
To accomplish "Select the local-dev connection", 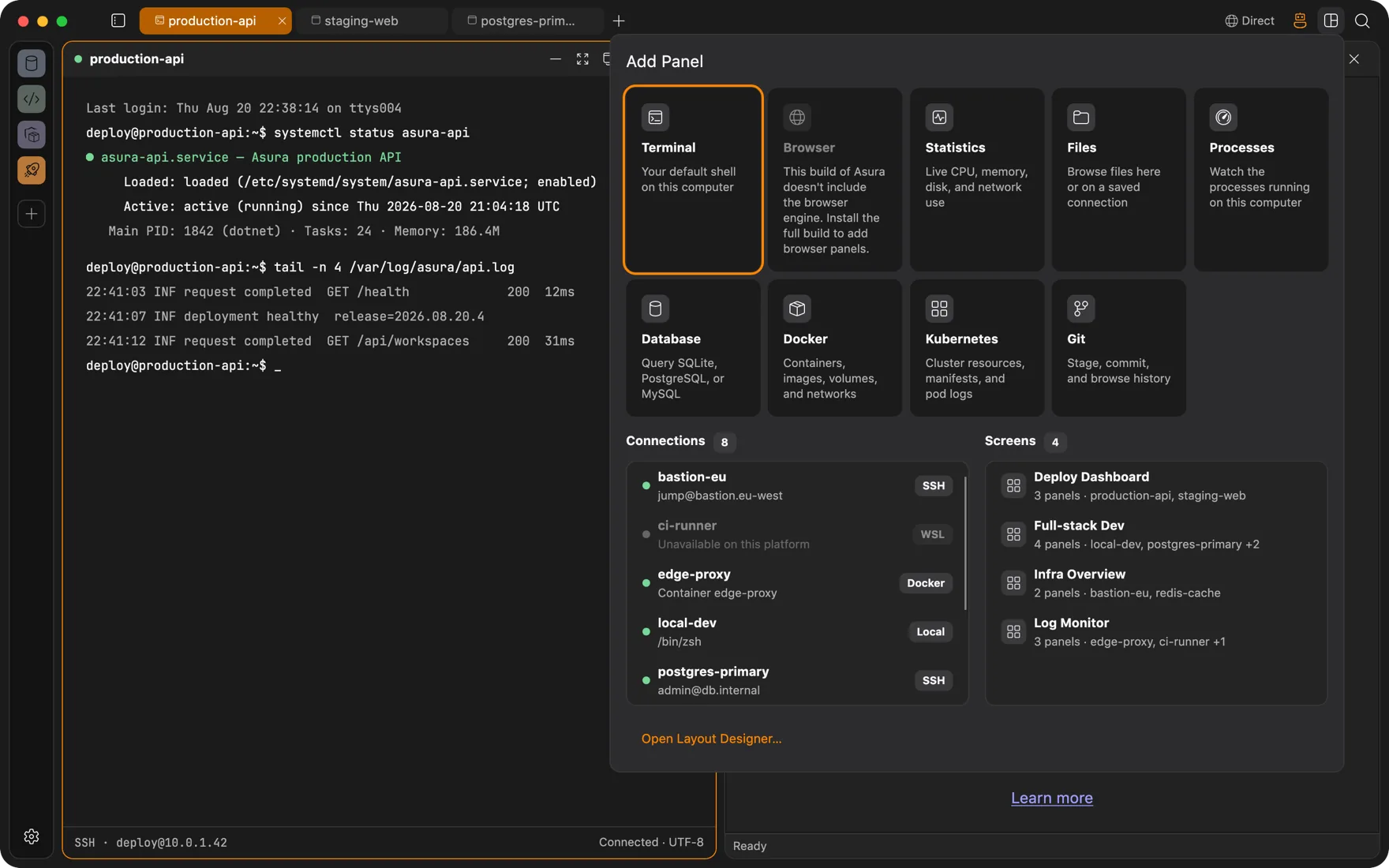I will click(x=797, y=632).
